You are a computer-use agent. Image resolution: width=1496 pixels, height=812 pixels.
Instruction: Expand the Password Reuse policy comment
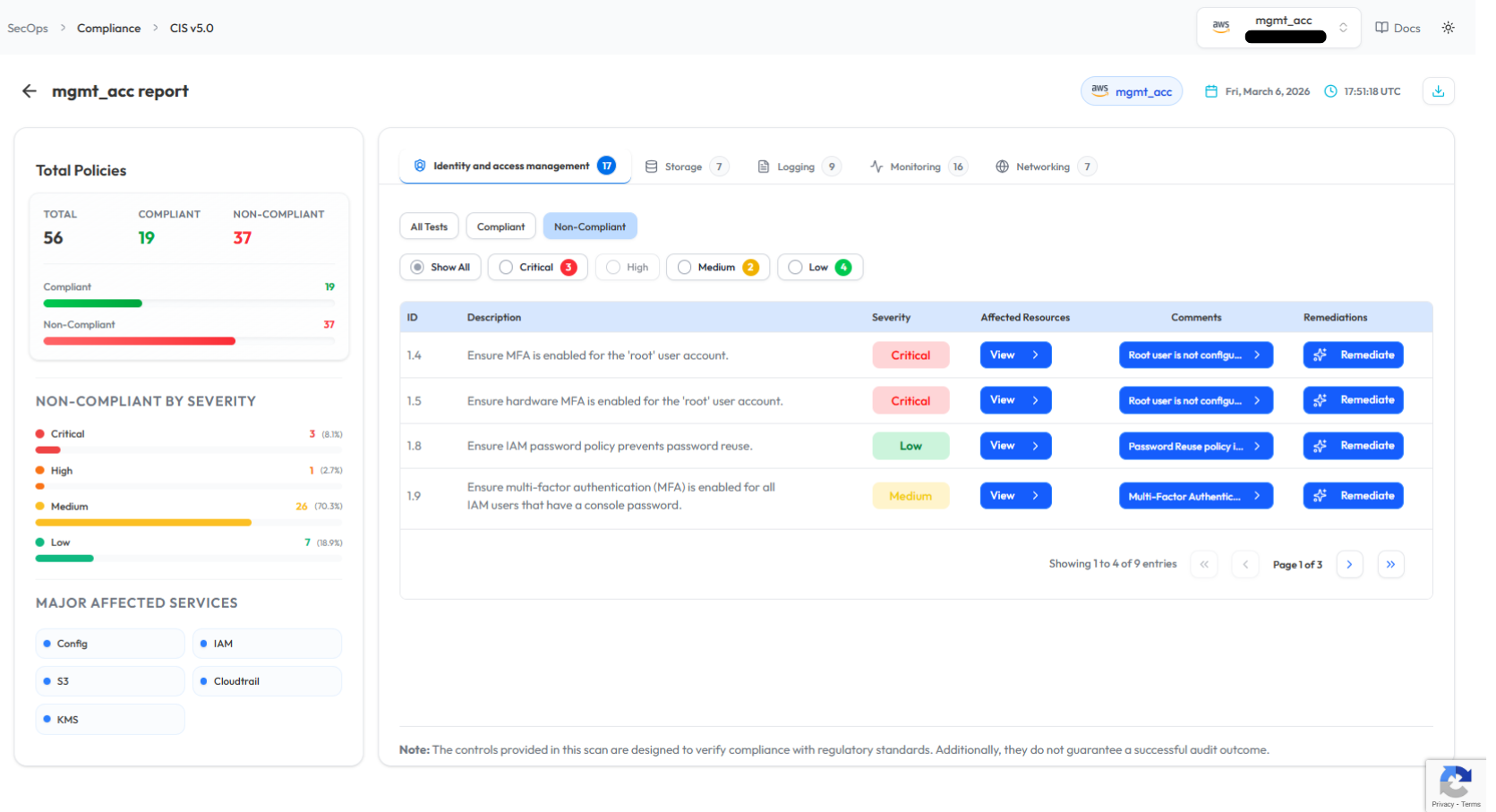pyautogui.click(x=1195, y=446)
